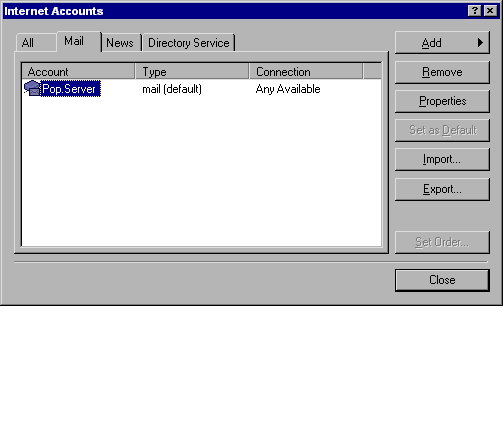Click the Set Order... button

point(442,242)
